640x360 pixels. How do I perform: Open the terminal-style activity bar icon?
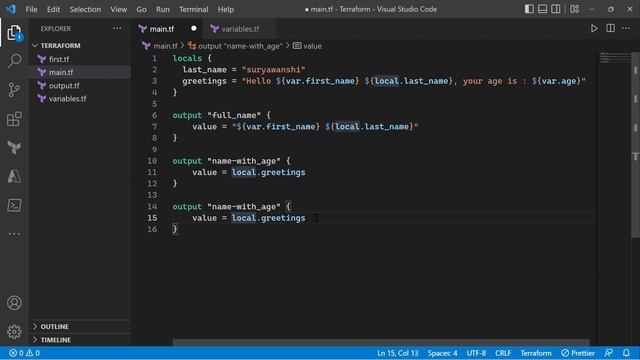coord(14,205)
